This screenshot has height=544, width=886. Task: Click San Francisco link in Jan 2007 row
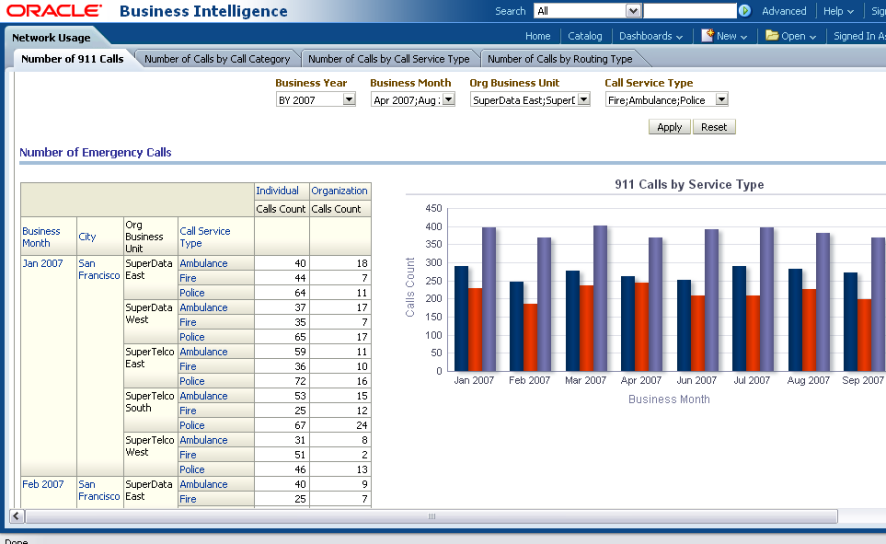tap(99, 269)
